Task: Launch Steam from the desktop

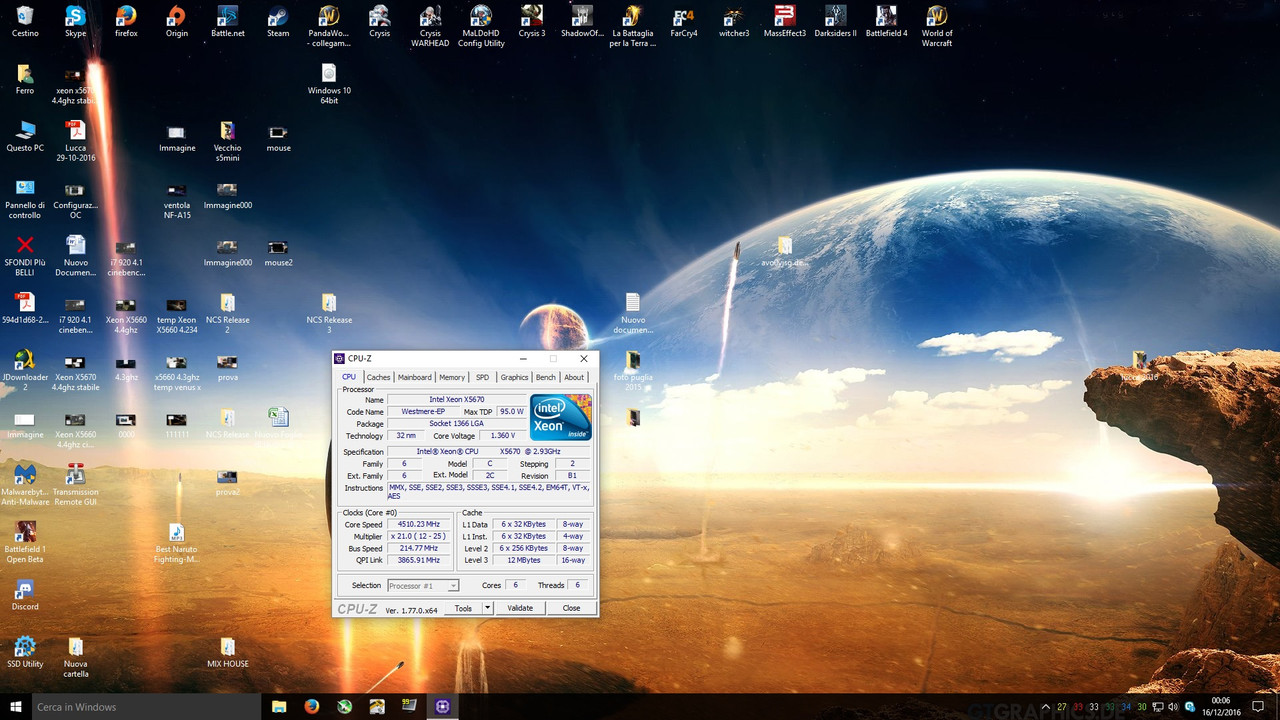Action: click(x=278, y=21)
